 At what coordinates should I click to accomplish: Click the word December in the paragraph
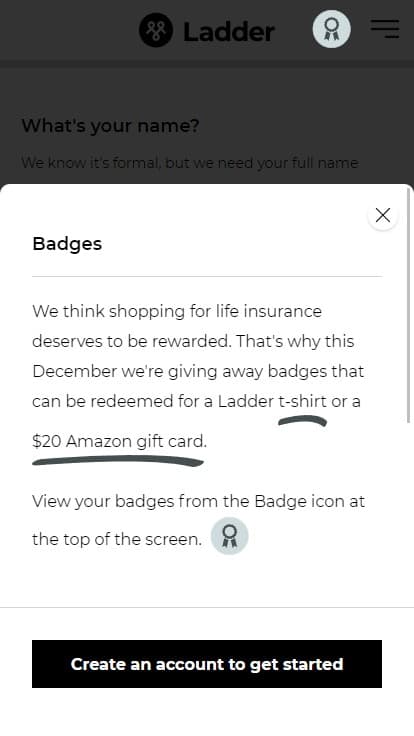point(74,371)
